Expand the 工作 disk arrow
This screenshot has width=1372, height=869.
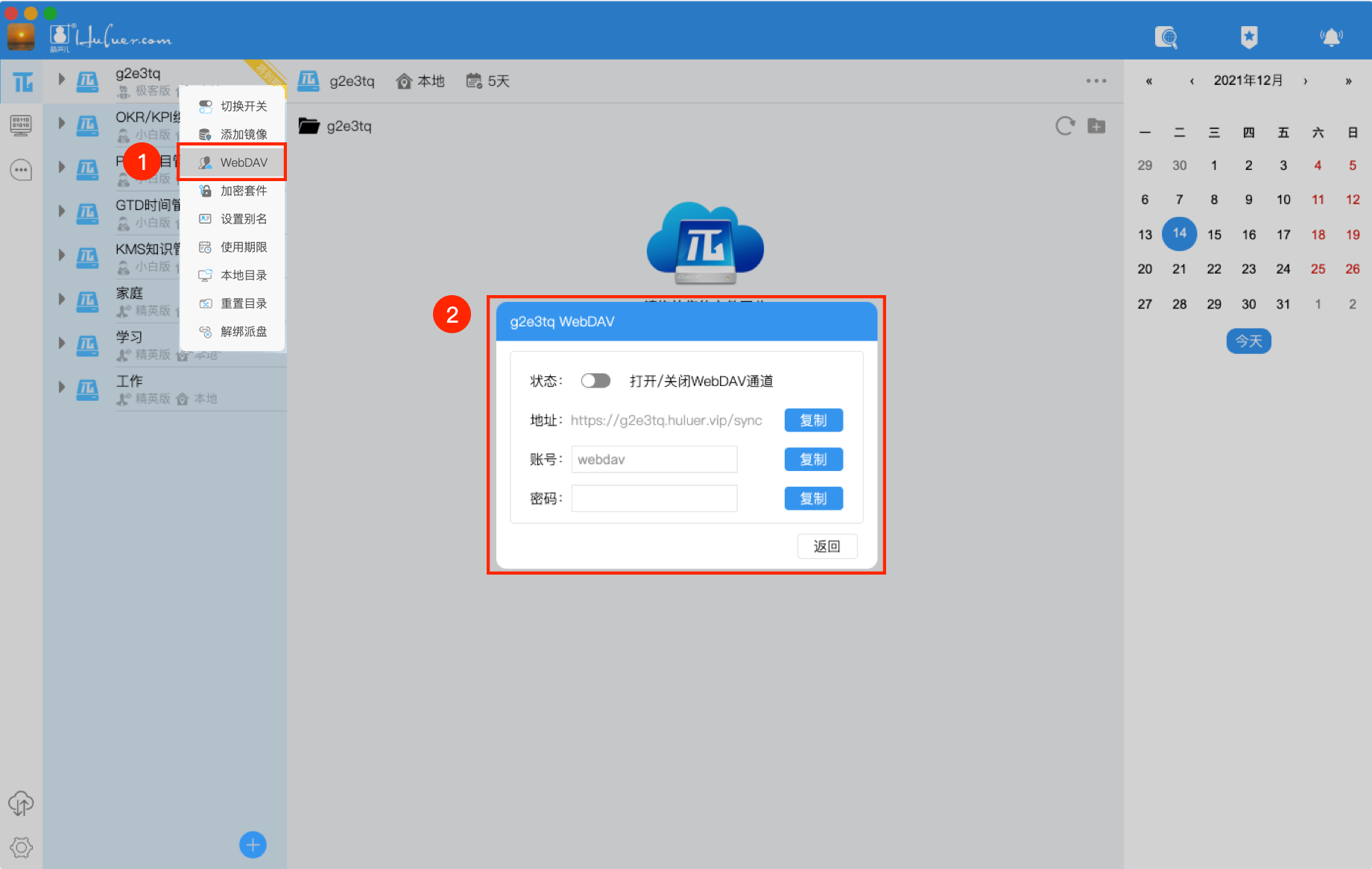[x=61, y=387]
